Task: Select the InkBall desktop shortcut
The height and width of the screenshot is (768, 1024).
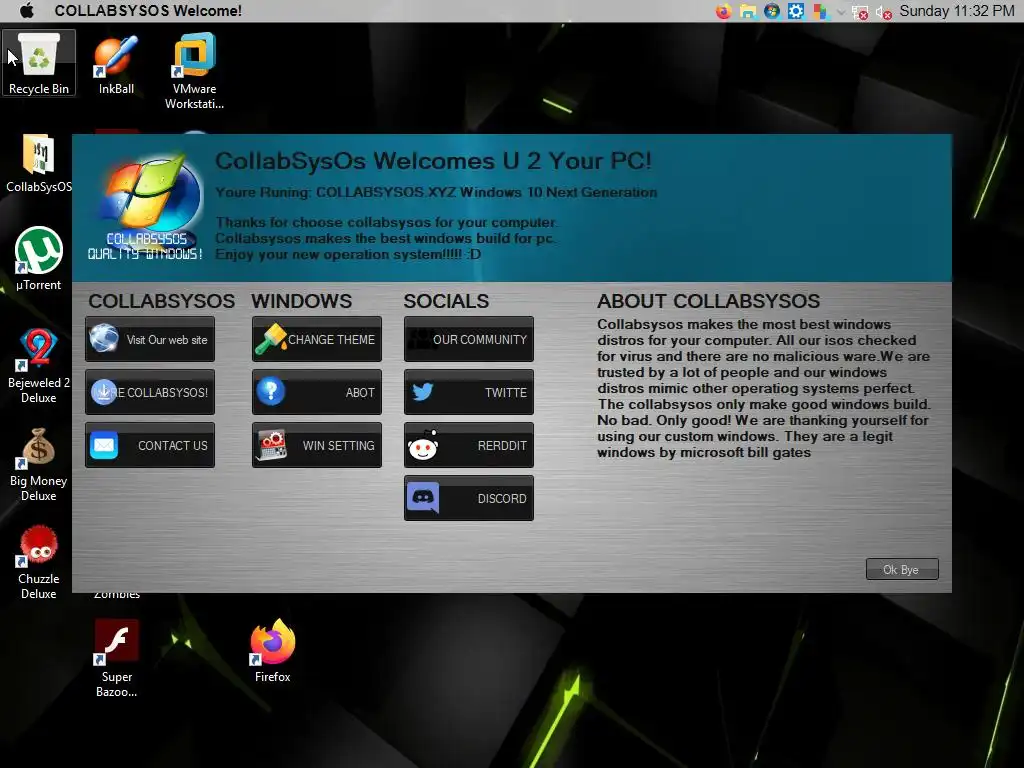Action: click(116, 65)
